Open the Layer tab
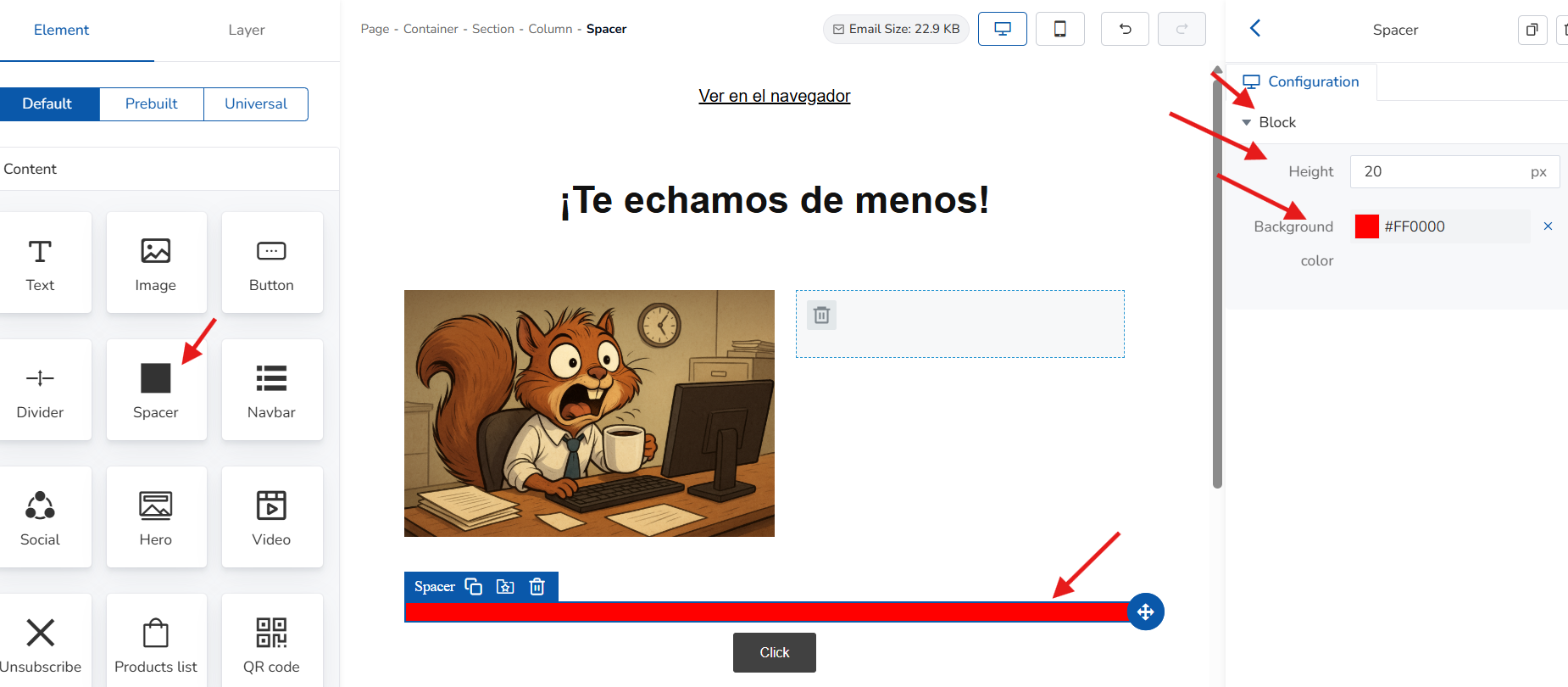This screenshot has width=1568, height=687. [x=247, y=30]
